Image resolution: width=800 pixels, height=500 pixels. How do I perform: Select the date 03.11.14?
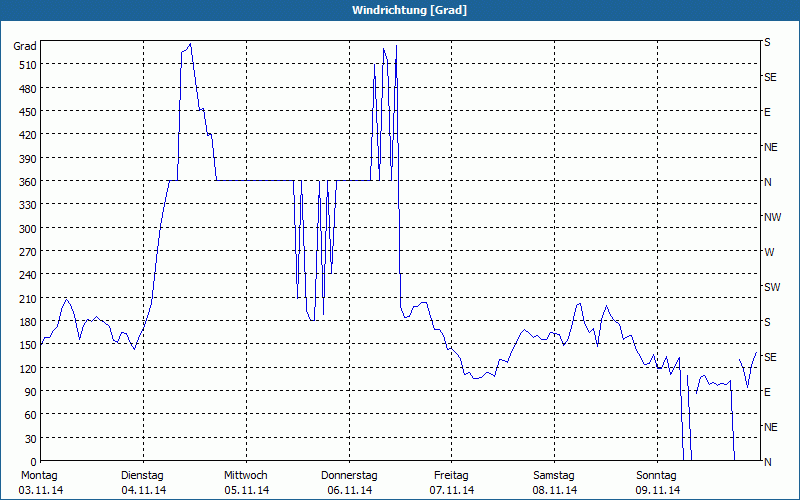[41, 490]
